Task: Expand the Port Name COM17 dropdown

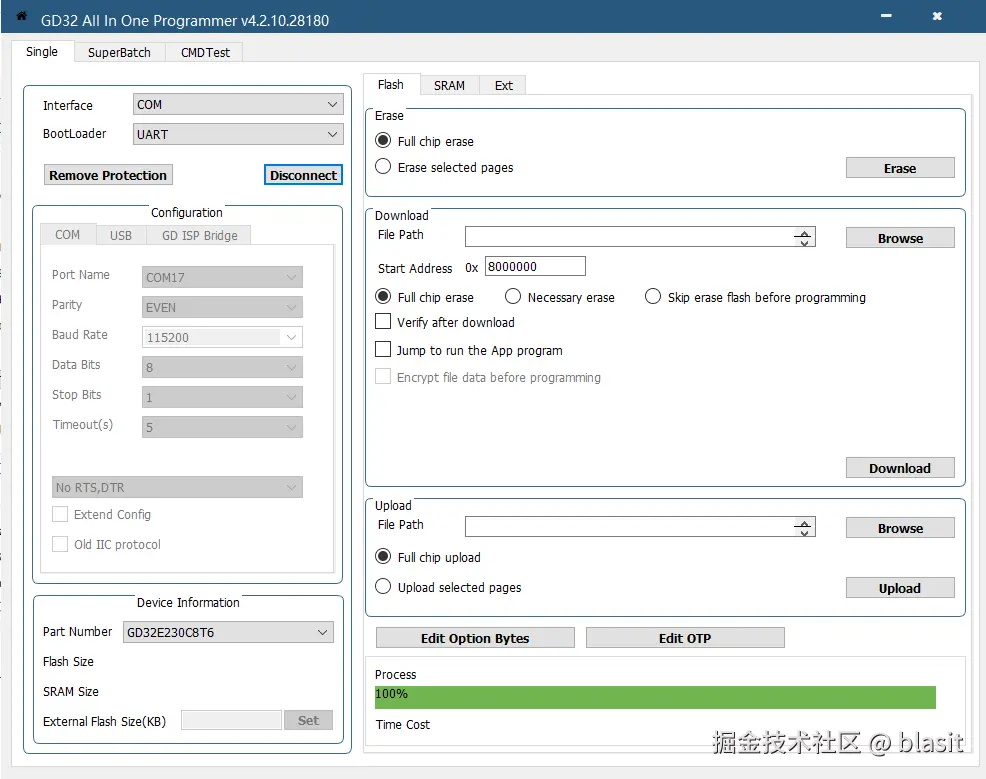Action: [x=222, y=277]
